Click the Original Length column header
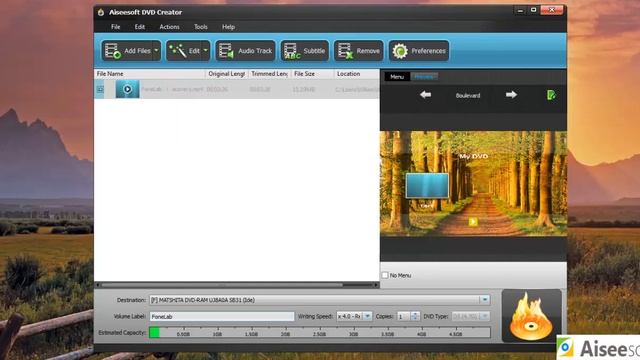640x360 pixels. pos(227,74)
